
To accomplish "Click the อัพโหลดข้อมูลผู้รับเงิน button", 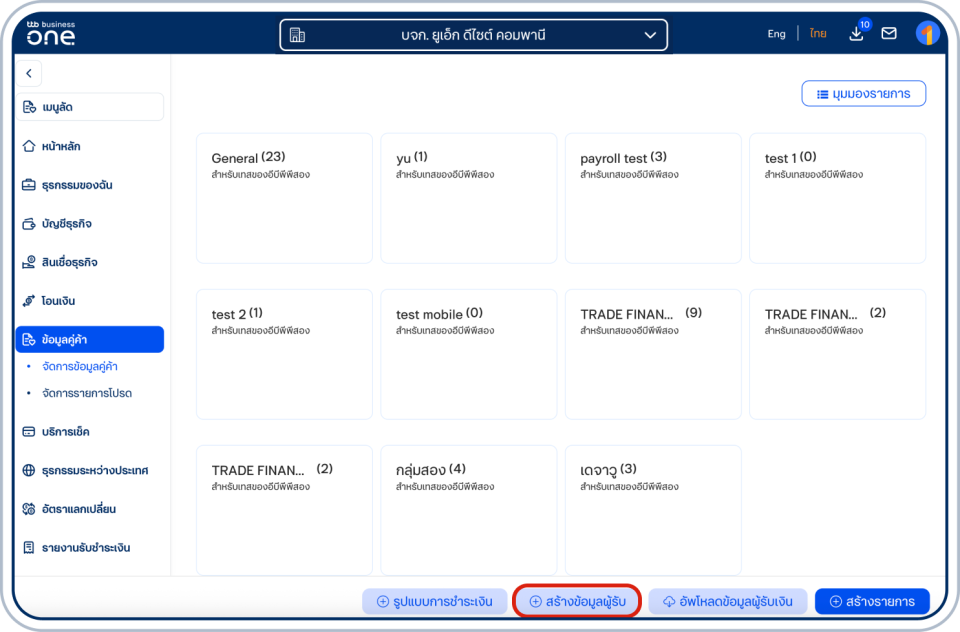I will [727, 601].
